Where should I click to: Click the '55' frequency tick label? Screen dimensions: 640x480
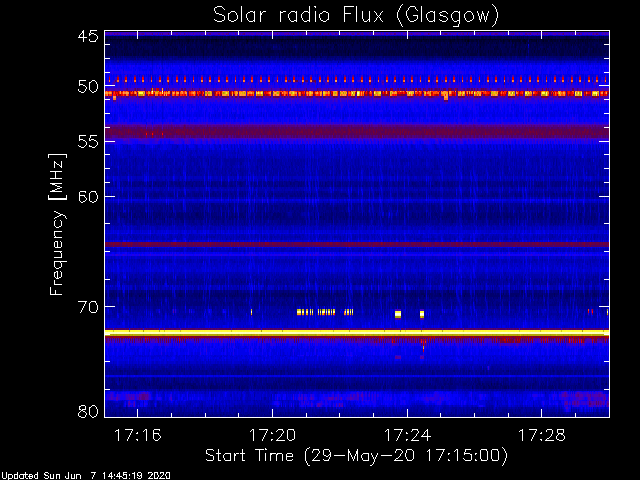coord(88,142)
